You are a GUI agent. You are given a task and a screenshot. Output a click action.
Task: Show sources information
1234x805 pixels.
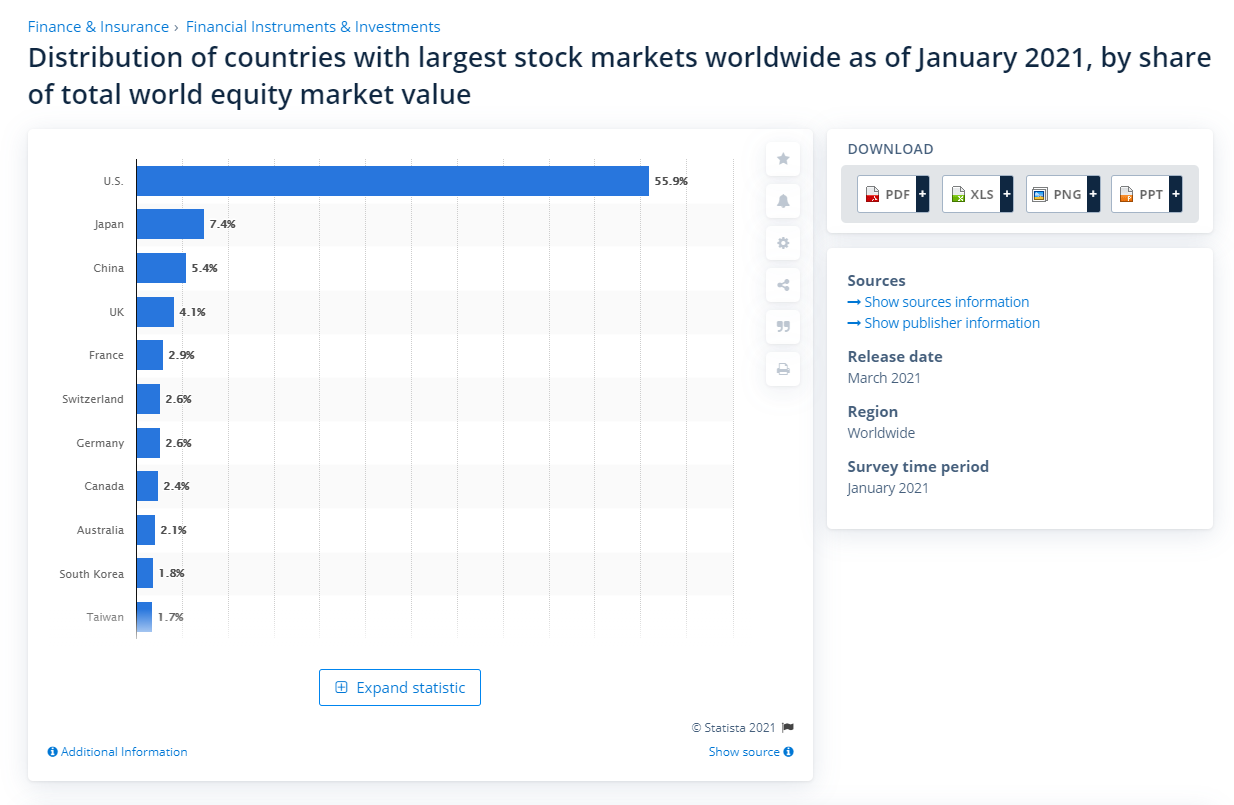[946, 302]
